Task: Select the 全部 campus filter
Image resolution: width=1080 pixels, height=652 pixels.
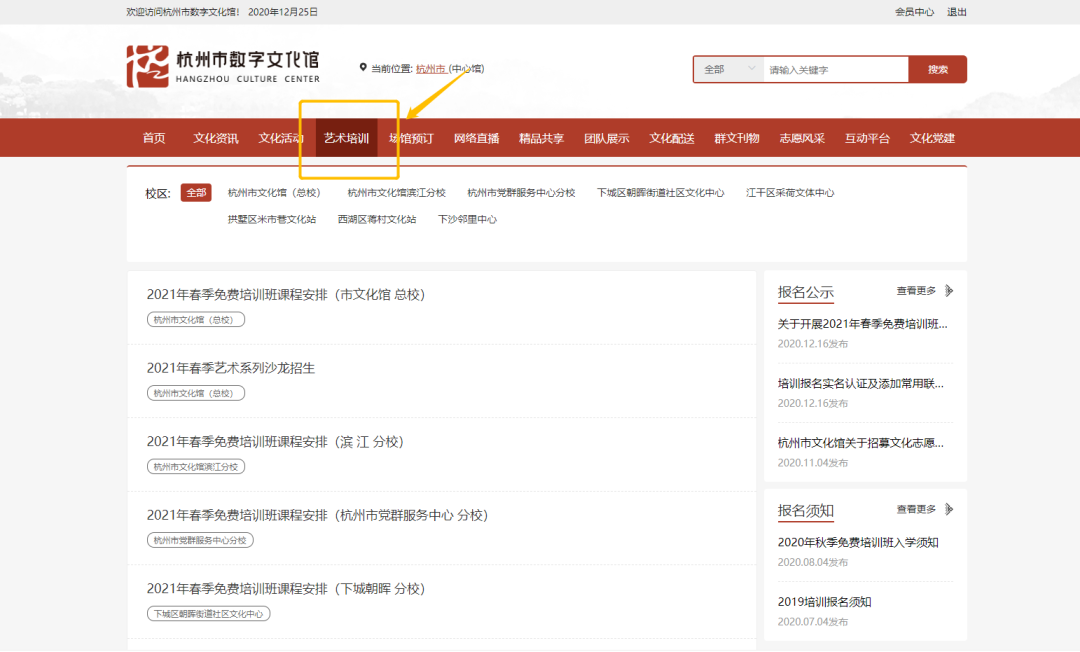Action: (x=196, y=193)
